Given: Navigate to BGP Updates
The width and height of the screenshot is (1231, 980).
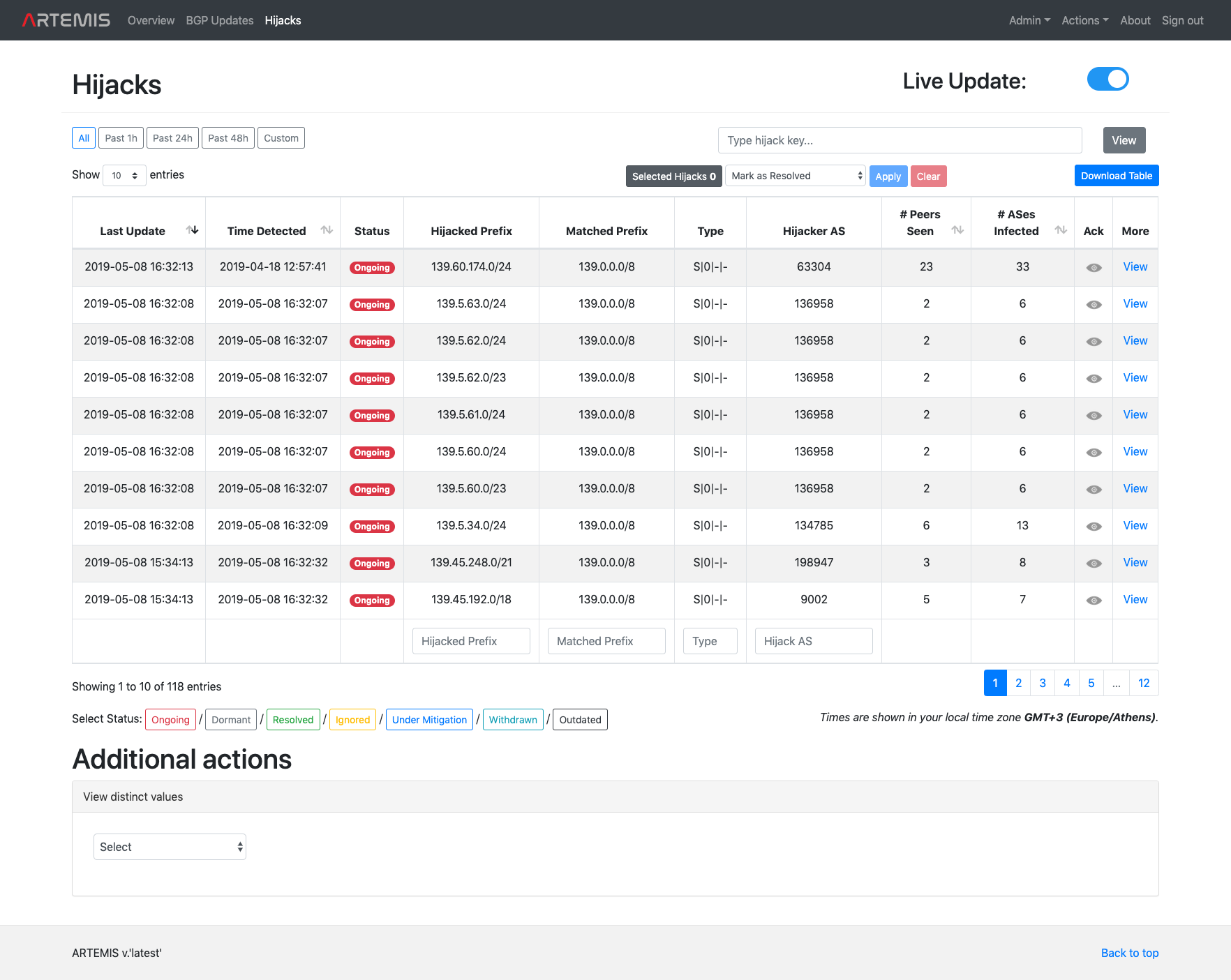Looking at the screenshot, I should tap(219, 20).
